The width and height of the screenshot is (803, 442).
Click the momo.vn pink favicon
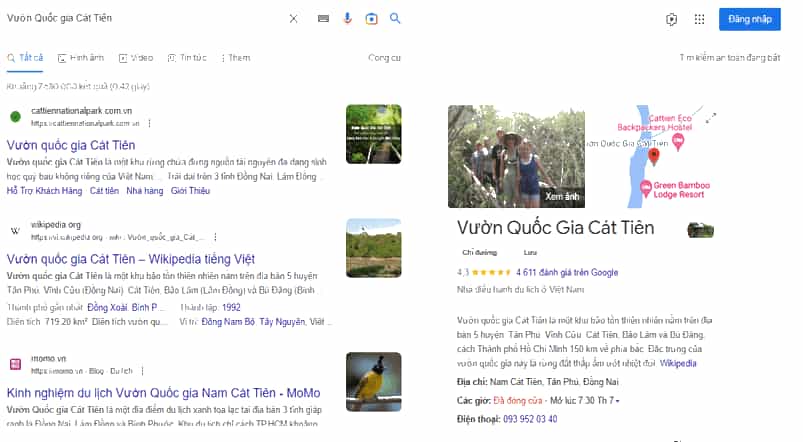(x=15, y=364)
